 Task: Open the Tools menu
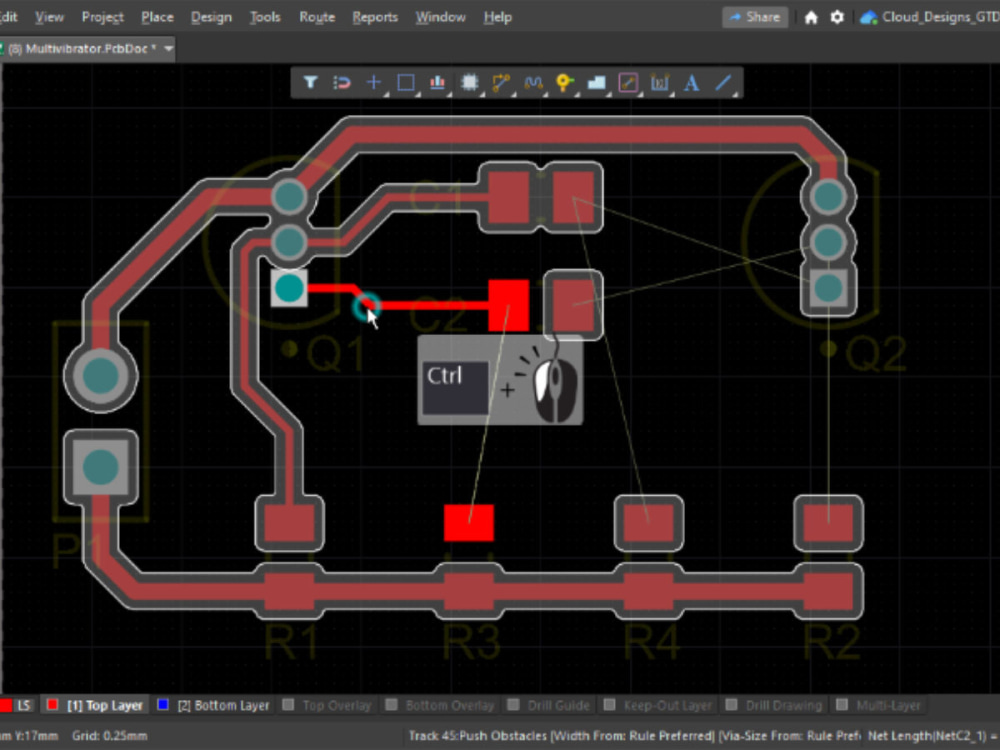[x=265, y=17]
